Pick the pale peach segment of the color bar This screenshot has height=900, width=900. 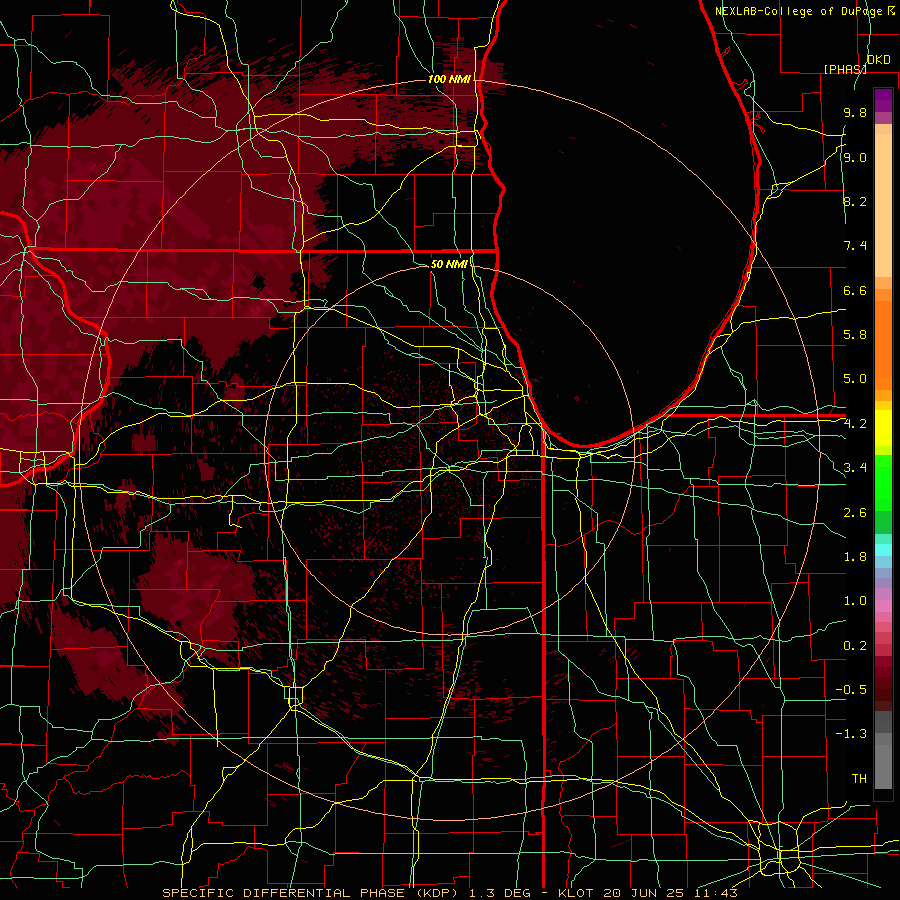click(x=883, y=205)
